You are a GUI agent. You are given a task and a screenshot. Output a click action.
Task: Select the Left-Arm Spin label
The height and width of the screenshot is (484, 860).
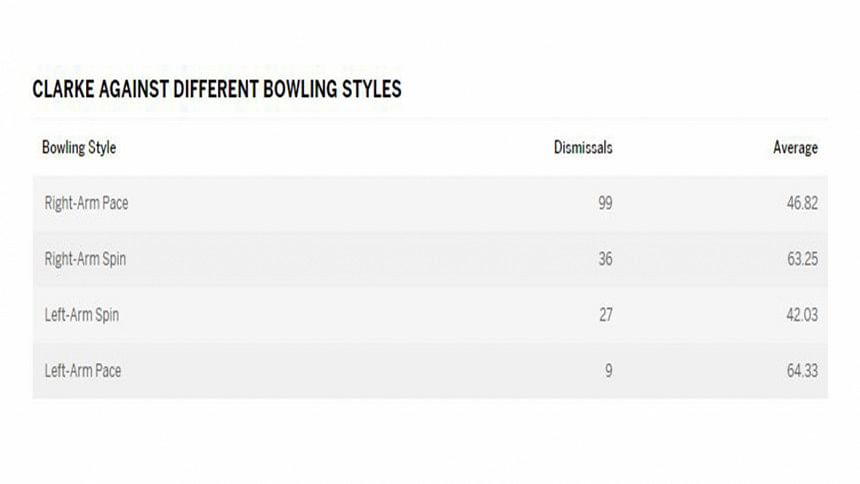click(x=82, y=315)
